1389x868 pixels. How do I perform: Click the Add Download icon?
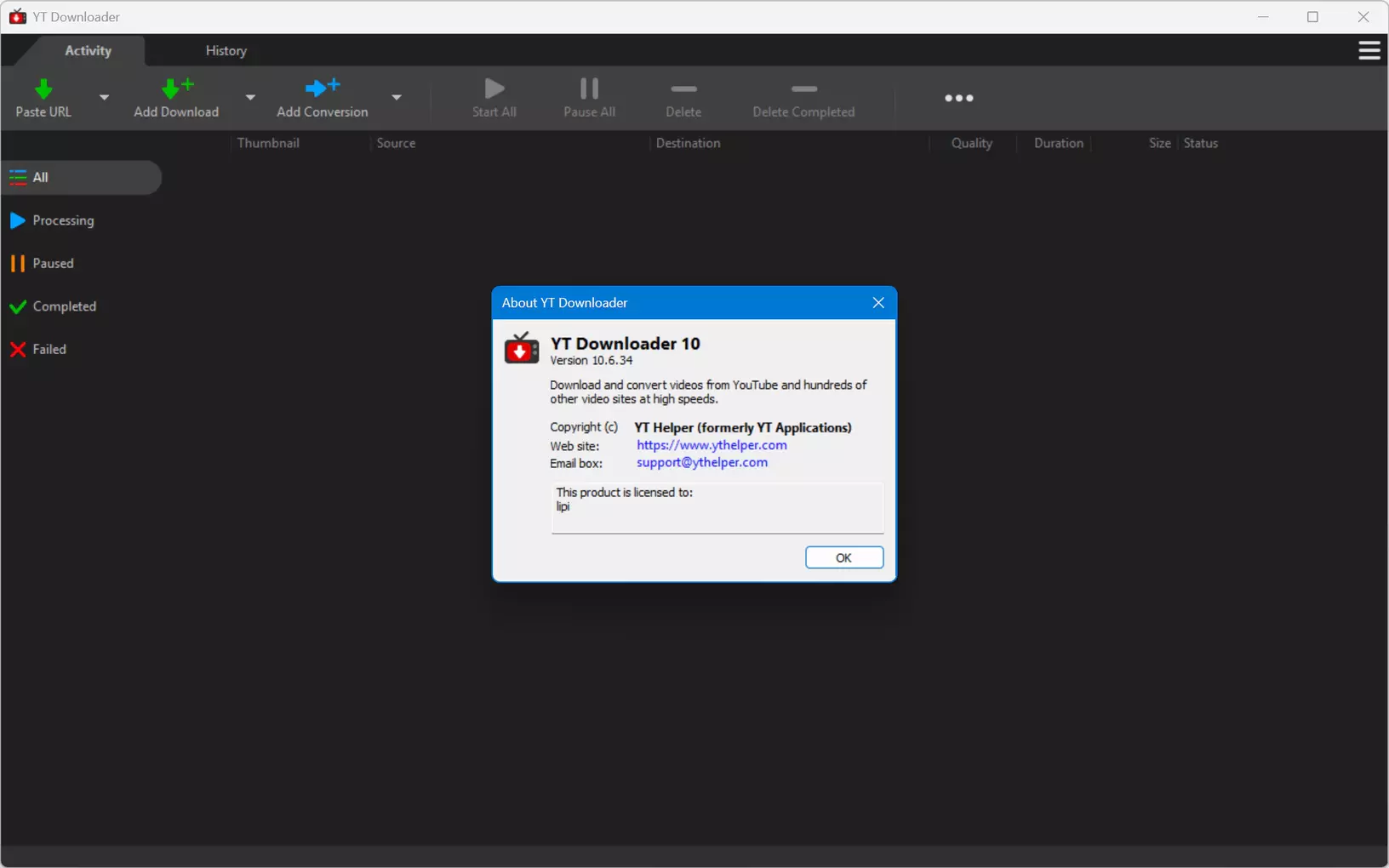177,88
